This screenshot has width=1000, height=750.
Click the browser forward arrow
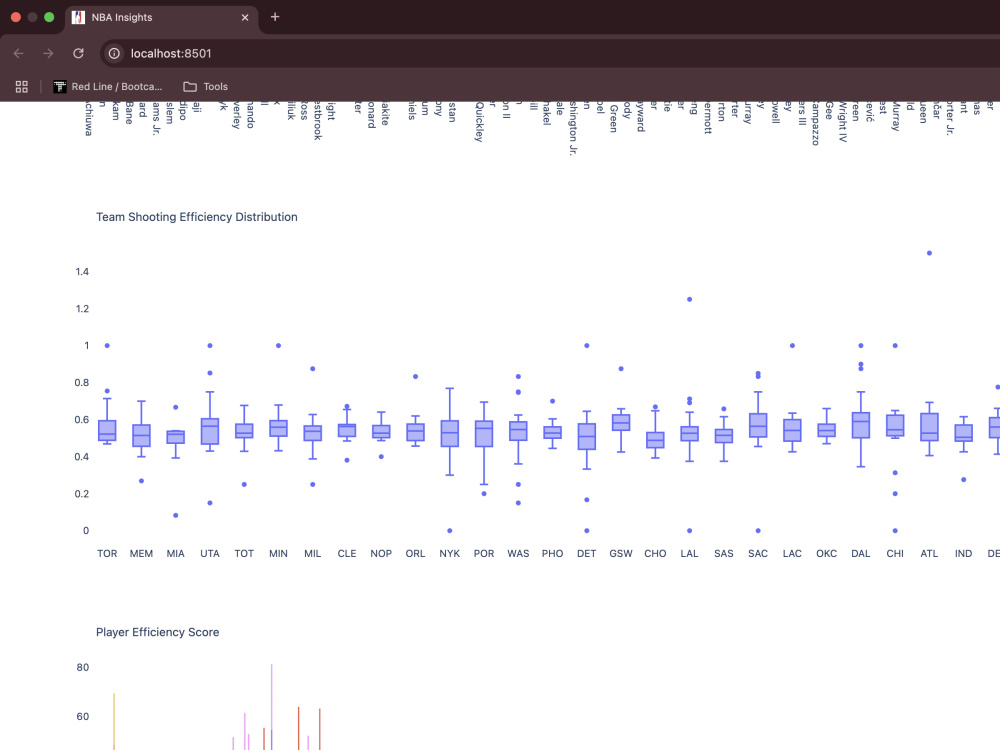click(48, 54)
